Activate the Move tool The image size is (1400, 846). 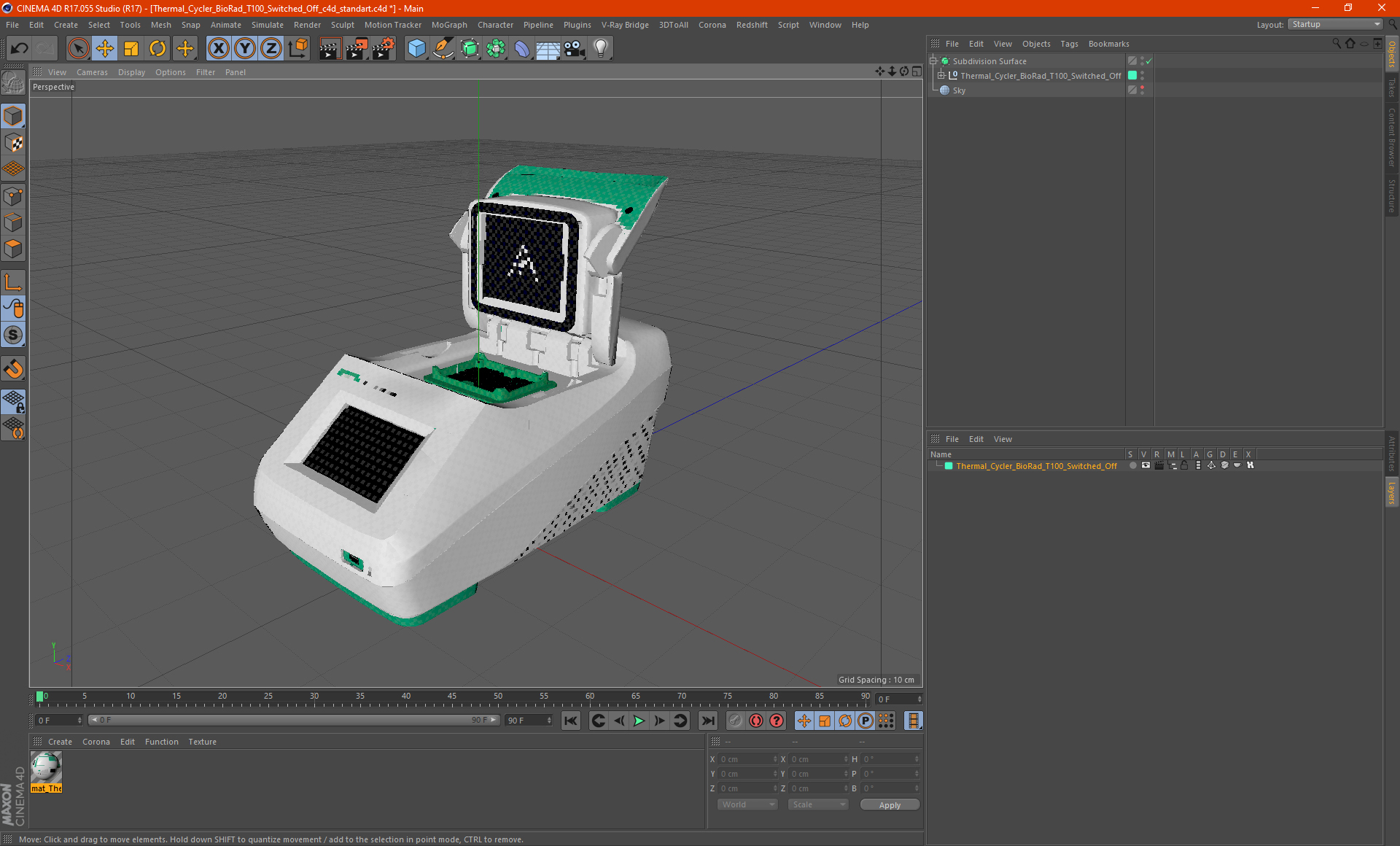pos(105,48)
